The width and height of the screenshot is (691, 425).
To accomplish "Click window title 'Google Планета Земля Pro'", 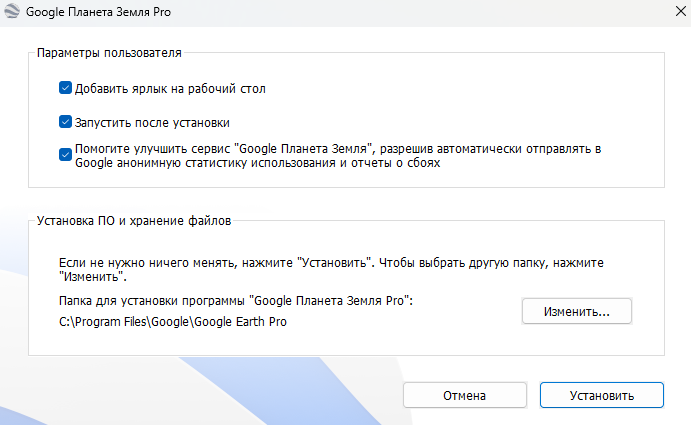I will tap(98, 12).
